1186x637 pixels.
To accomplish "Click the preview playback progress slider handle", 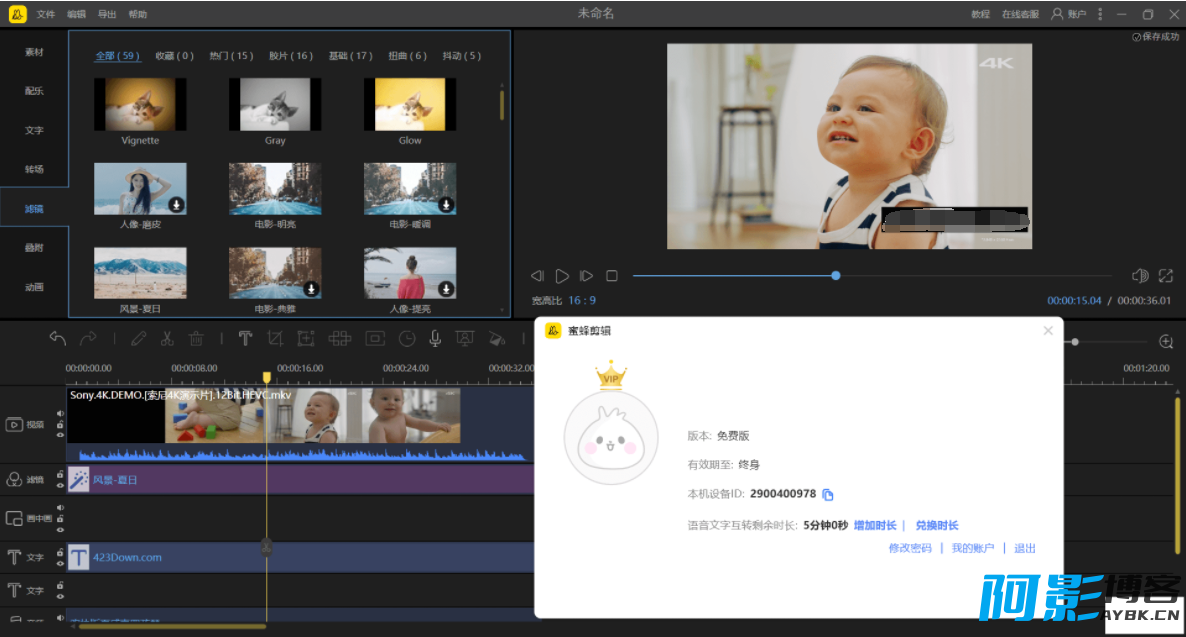I will pos(836,276).
